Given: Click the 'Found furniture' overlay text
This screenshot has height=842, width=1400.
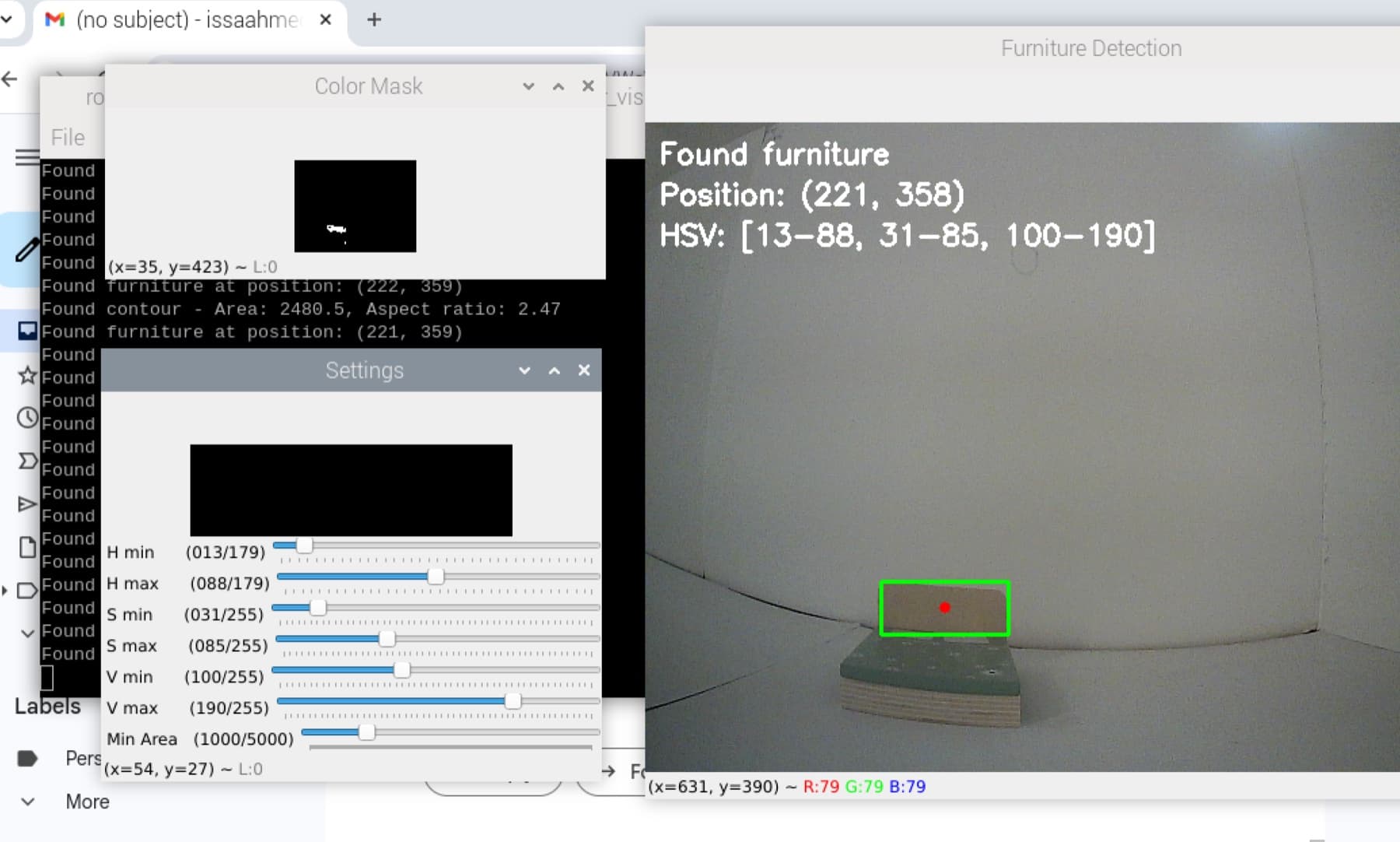Looking at the screenshot, I should tap(774, 154).
